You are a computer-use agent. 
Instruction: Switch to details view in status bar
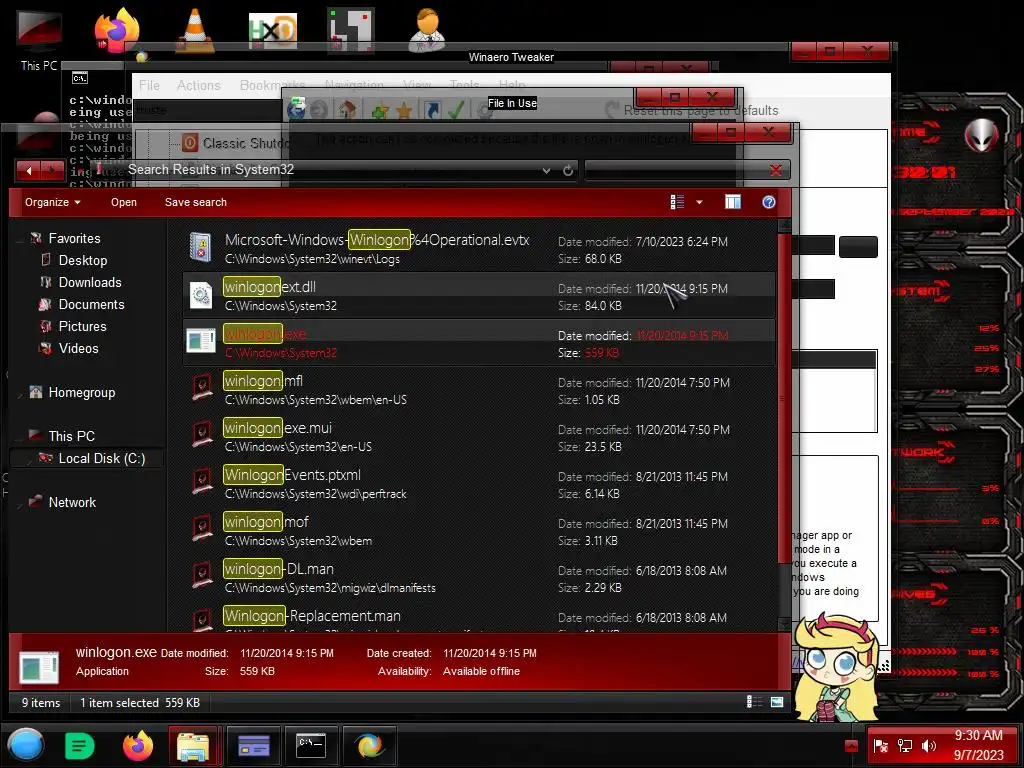click(x=754, y=701)
